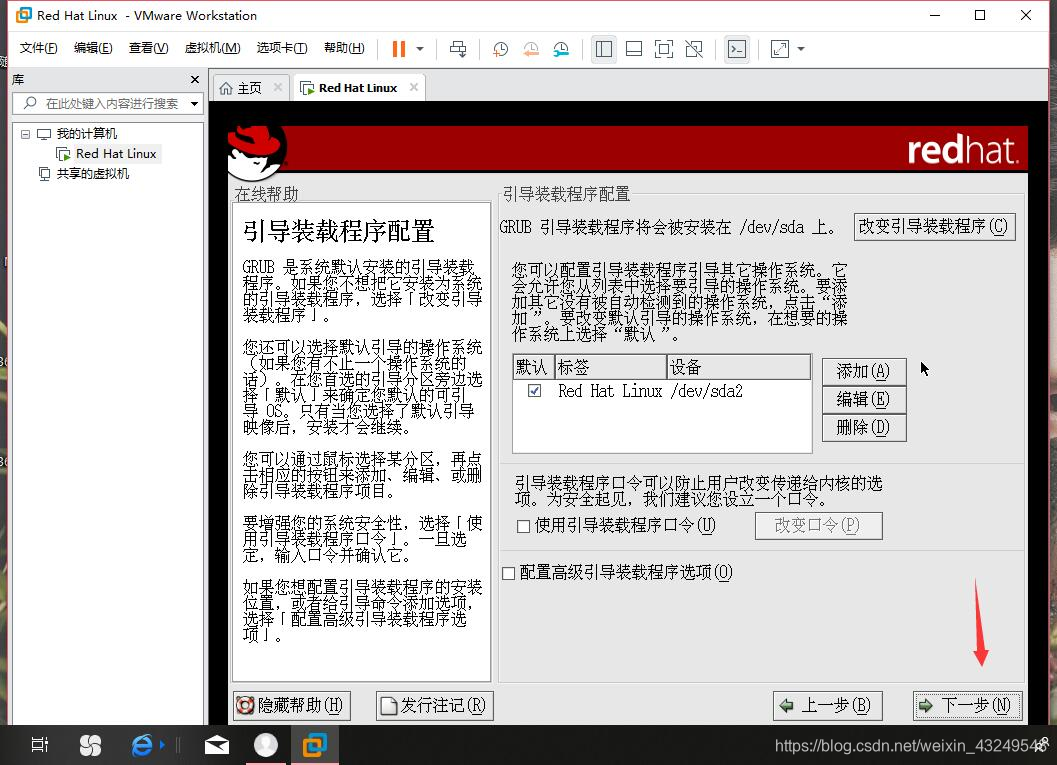This screenshot has width=1057, height=765.
Task: Open the pause power options dropdown arrow
Action: pos(420,49)
